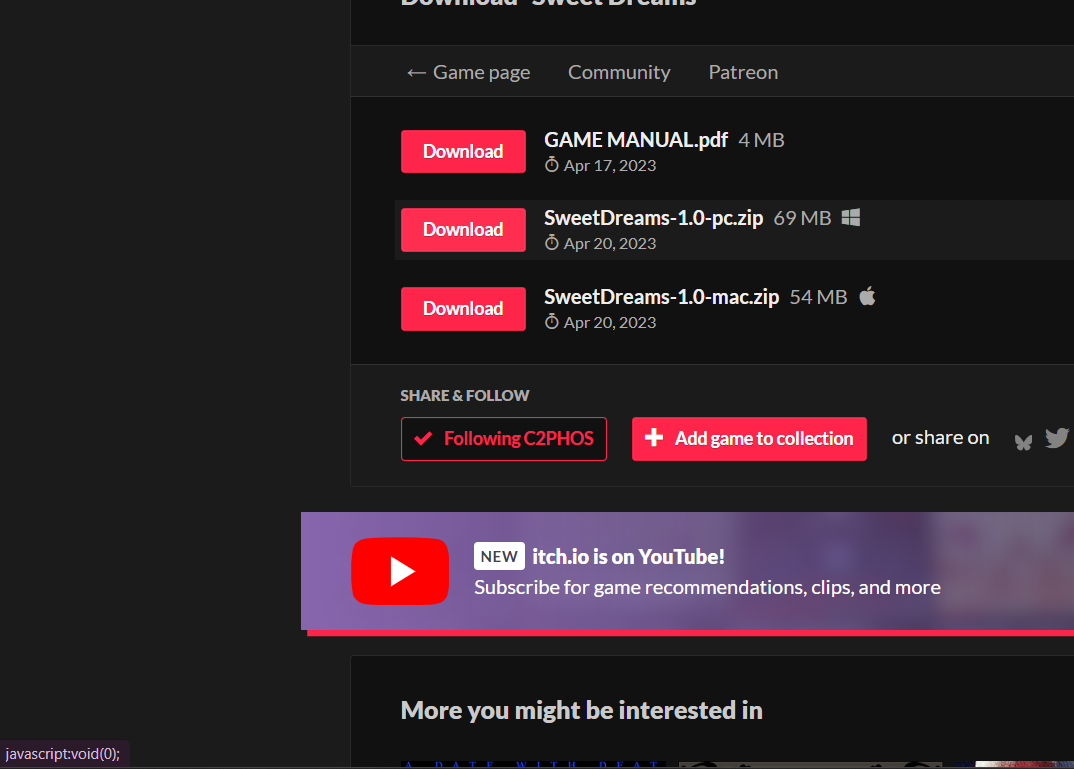This screenshot has height=769, width=1074.
Task: Download the GAME MANUAL.pdf file
Action: click(x=463, y=151)
